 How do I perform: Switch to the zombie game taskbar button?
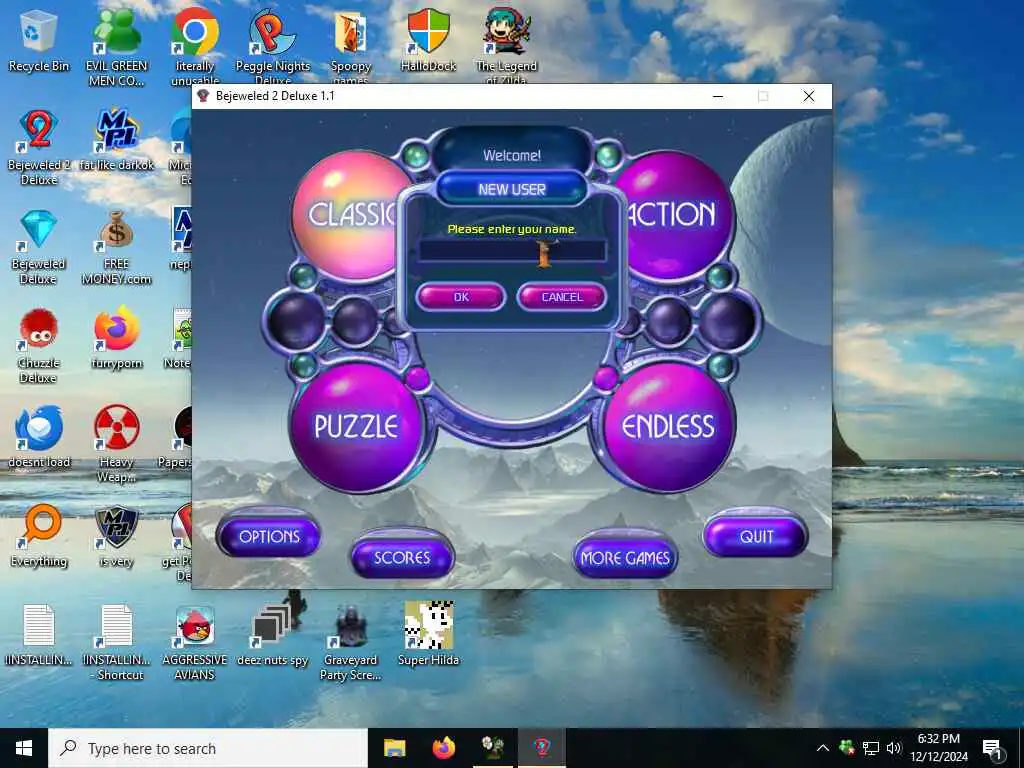point(493,748)
